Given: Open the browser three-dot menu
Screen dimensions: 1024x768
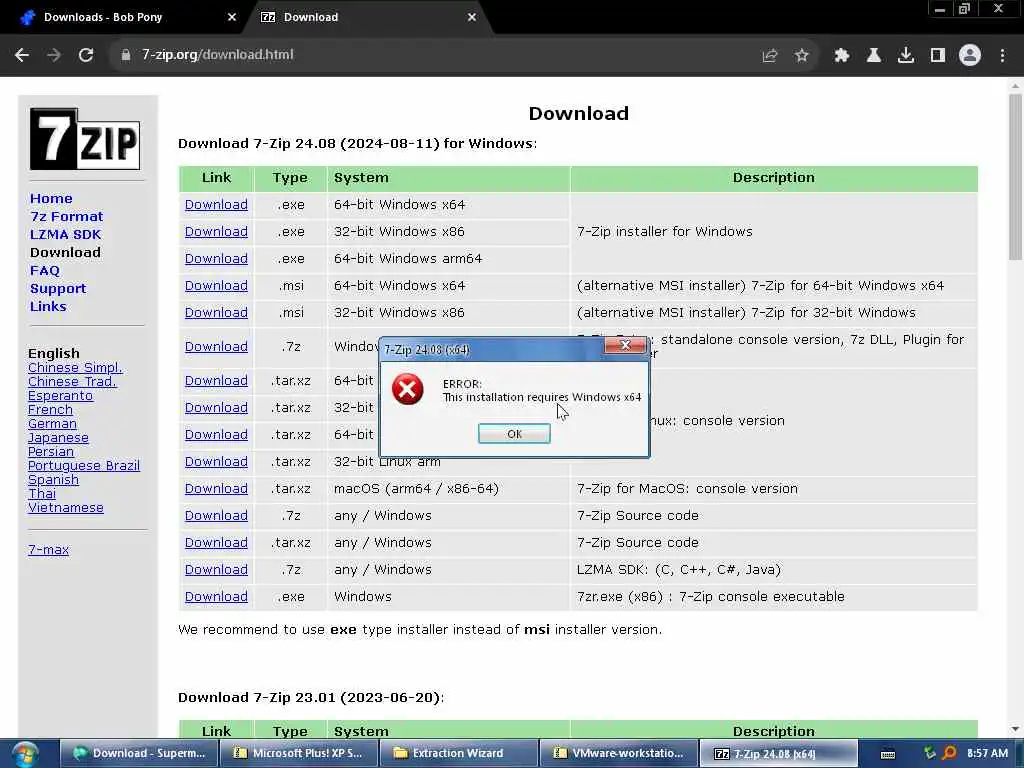Looking at the screenshot, I should (x=1002, y=56).
